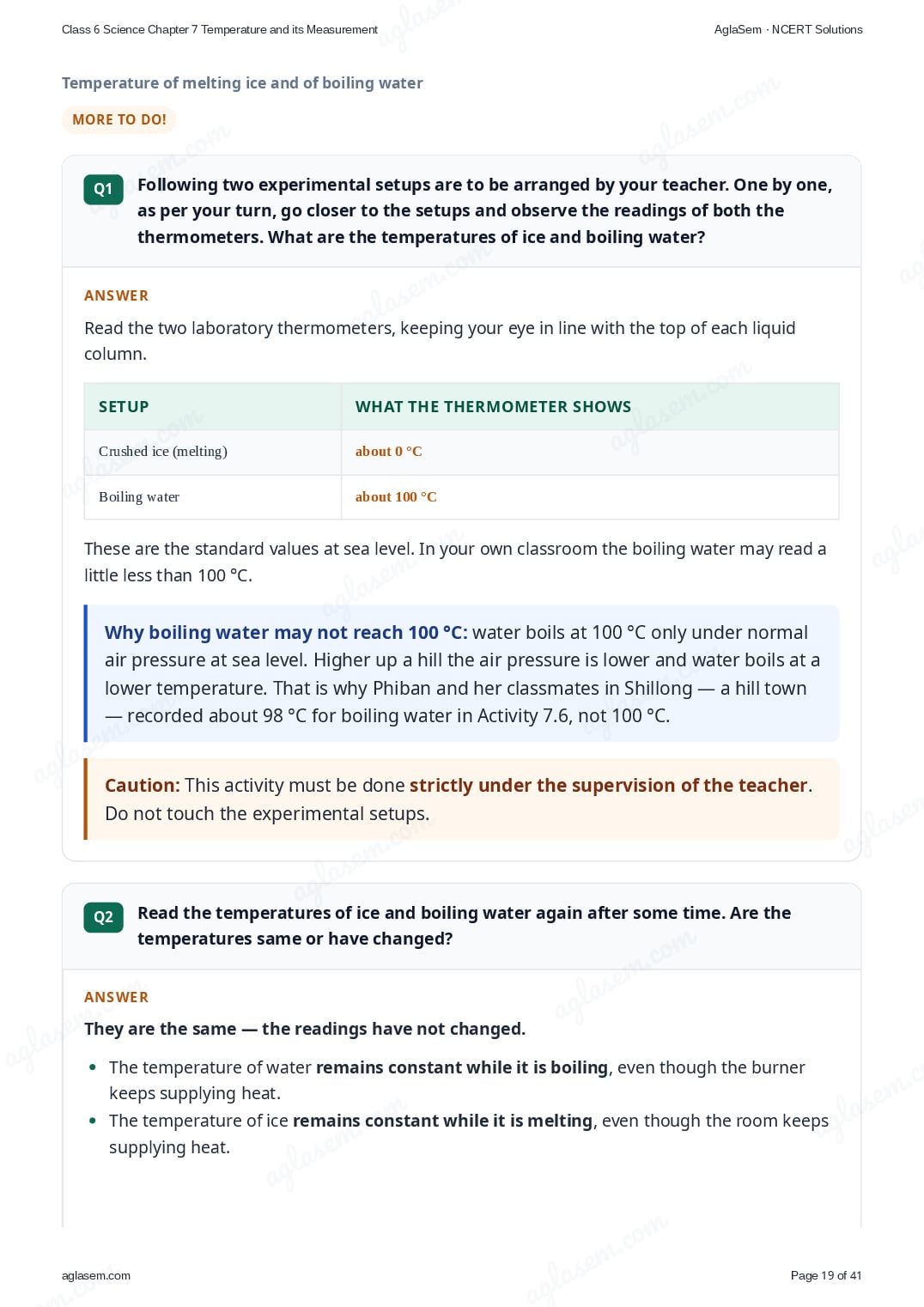Click the bullet about ice remains constant while melting
The width and height of the screenshot is (924, 1307).
pos(469,1134)
